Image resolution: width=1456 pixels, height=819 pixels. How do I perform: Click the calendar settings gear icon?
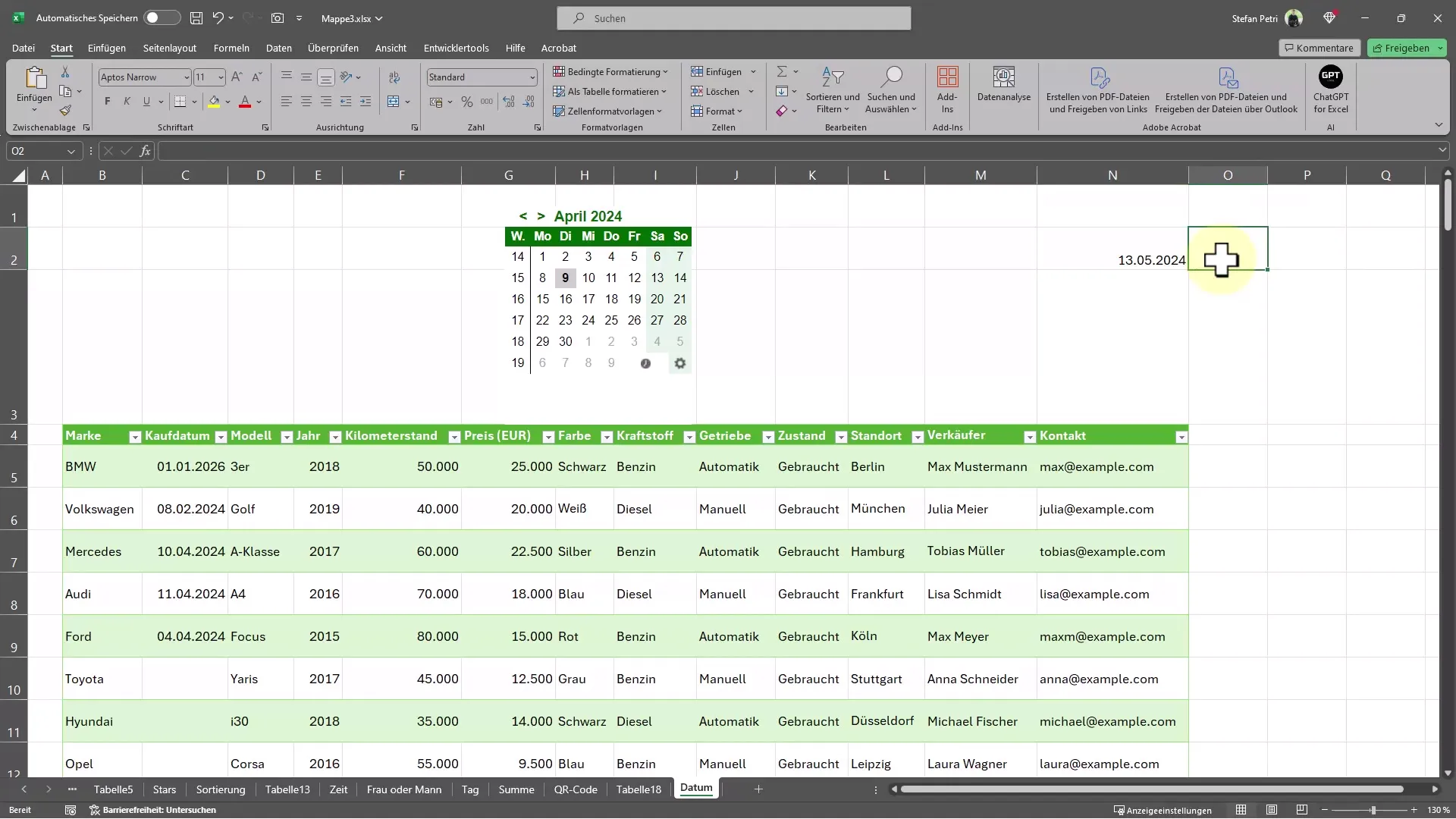click(680, 363)
